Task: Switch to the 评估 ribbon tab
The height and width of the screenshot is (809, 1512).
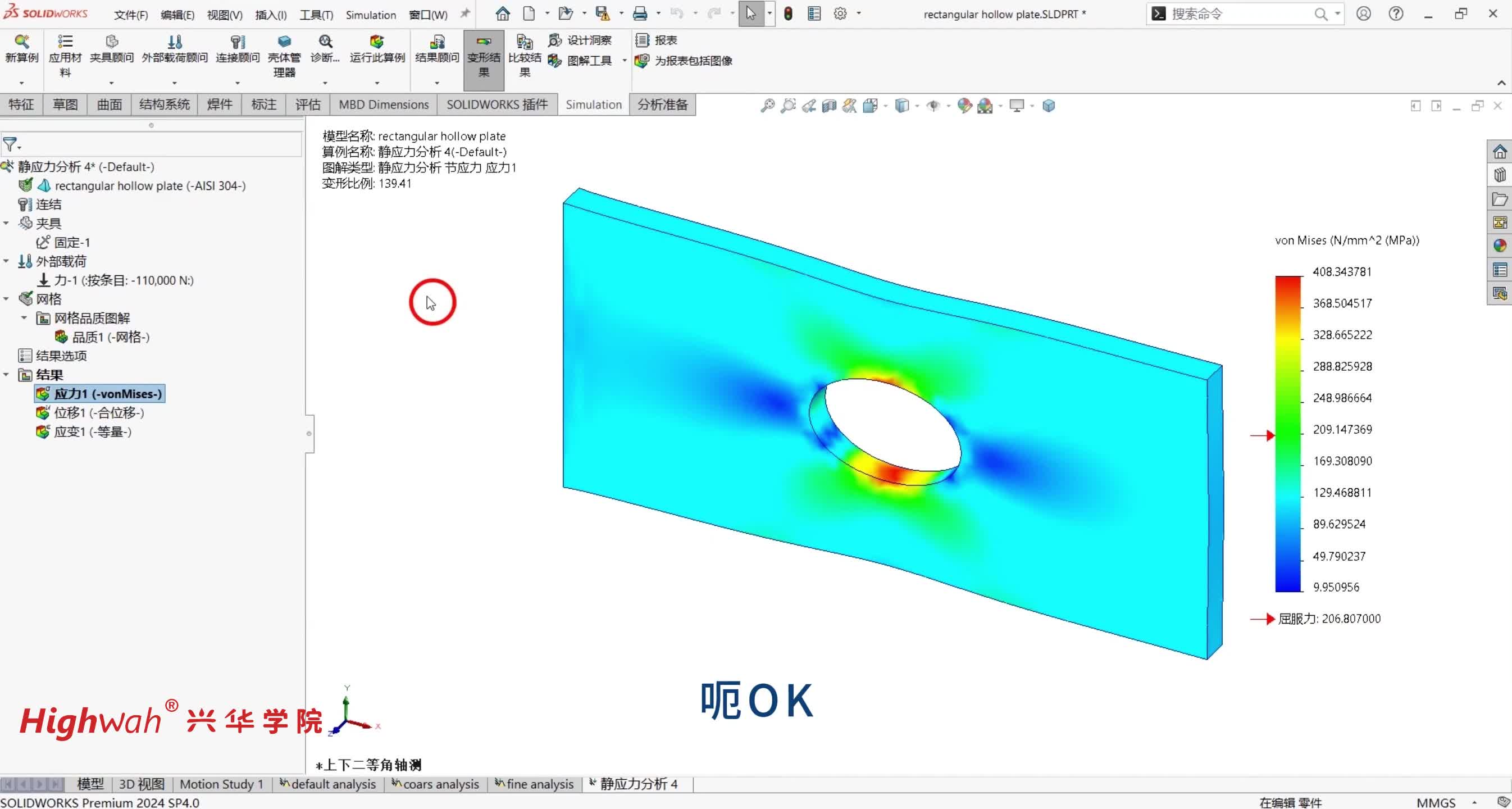Action: click(308, 104)
